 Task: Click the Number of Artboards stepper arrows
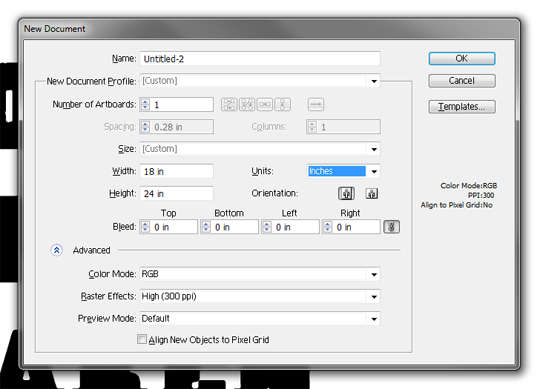(145, 105)
